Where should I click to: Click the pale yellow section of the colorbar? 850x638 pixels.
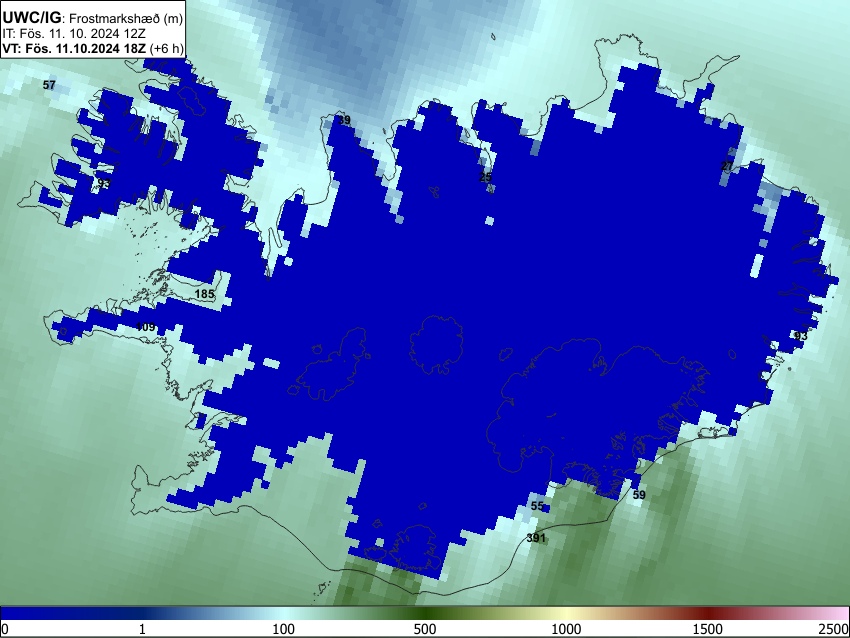566,614
